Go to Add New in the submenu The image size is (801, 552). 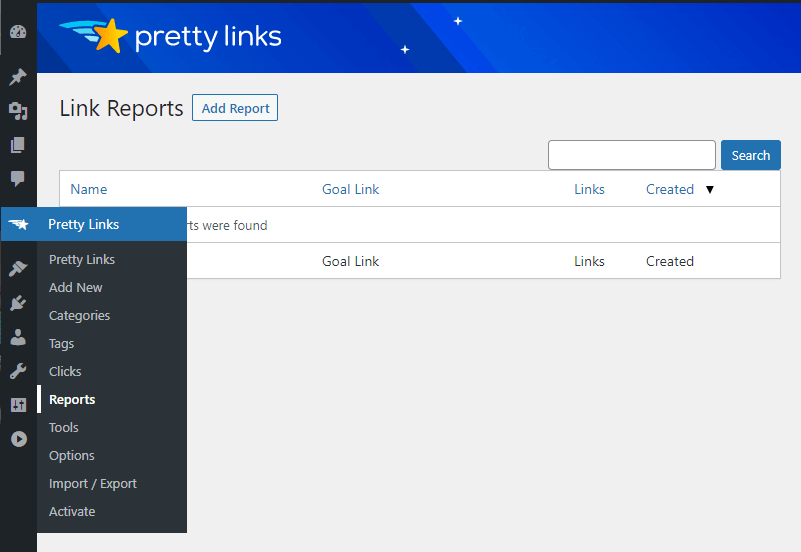click(76, 287)
